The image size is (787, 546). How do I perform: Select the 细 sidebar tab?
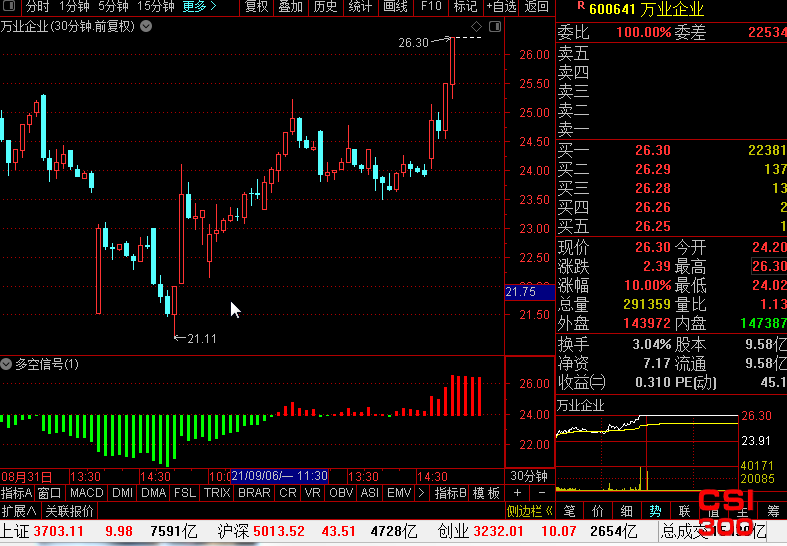click(626, 511)
